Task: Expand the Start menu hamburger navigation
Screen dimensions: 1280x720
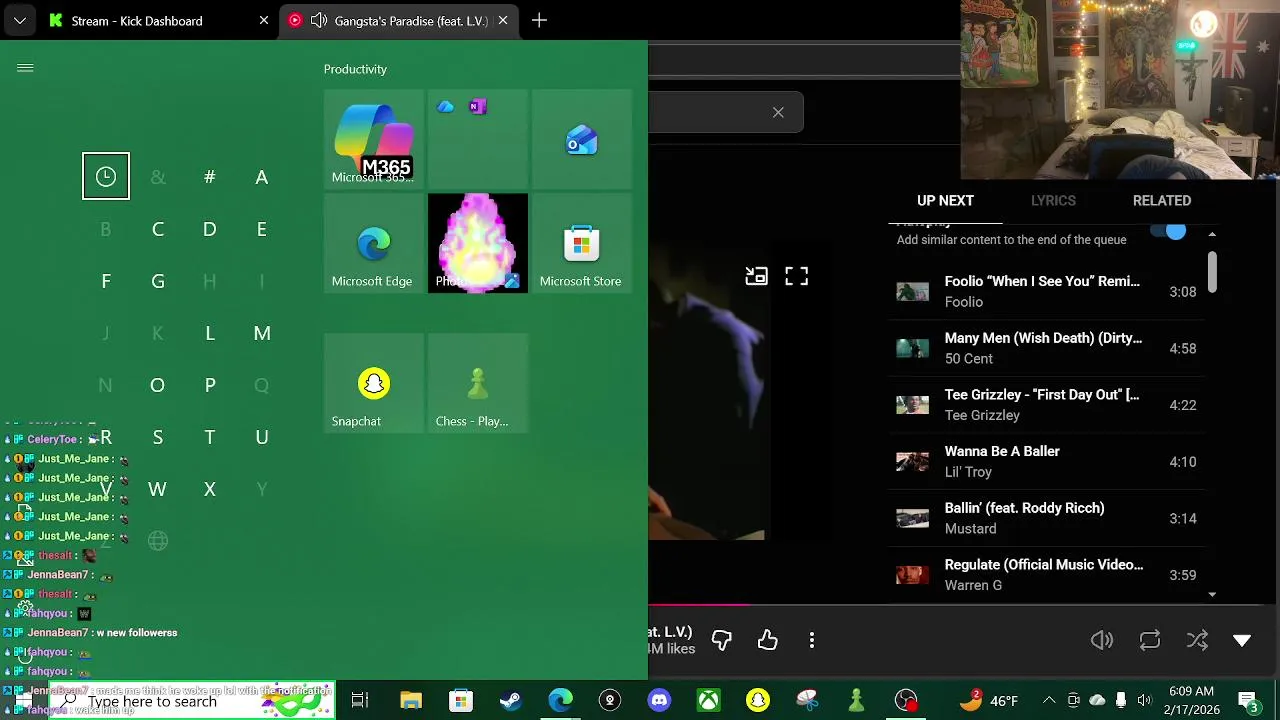Action: pyautogui.click(x=25, y=68)
